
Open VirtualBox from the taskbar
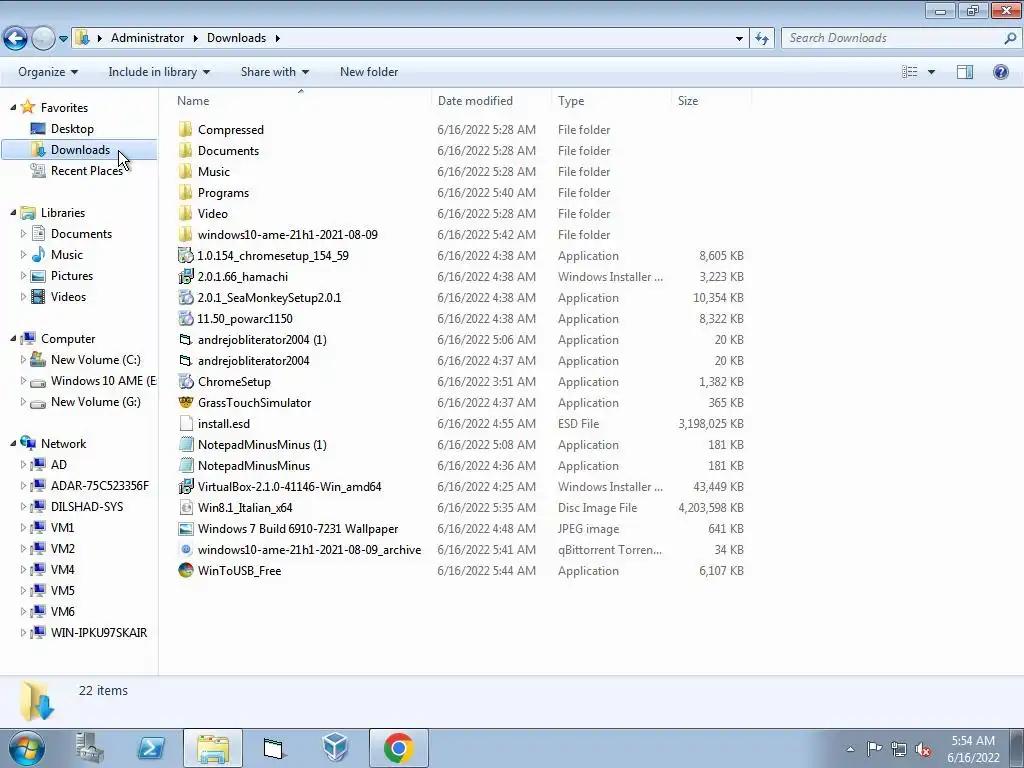tap(335, 748)
